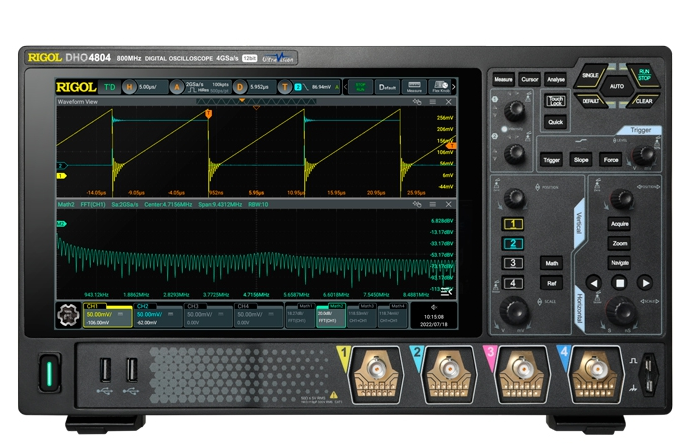Open the 5.952µs delay field
Viewport: 692px width, 444px height.
[261, 87]
